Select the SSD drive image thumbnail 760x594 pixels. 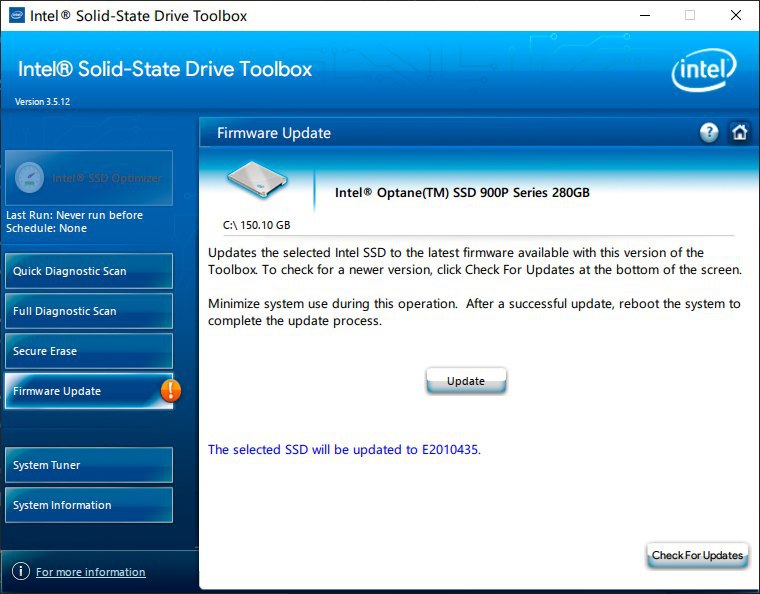click(x=257, y=179)
